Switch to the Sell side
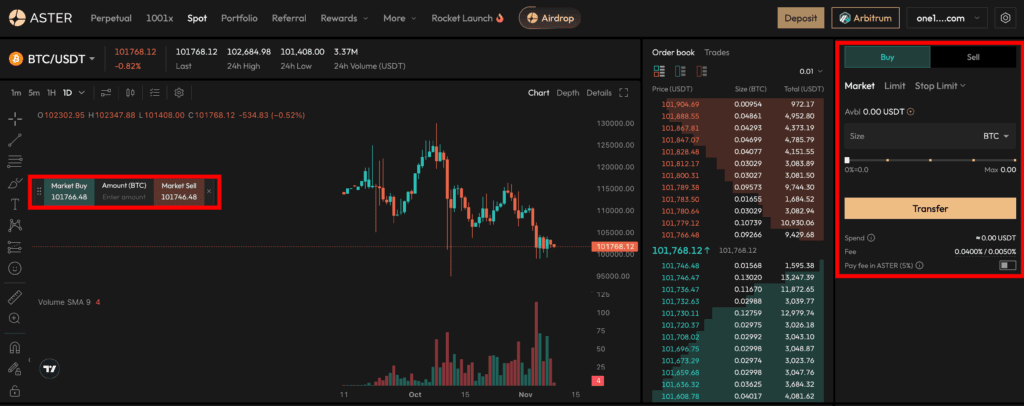Image resolution: width=1024 pixels, height=406 pixels. click(x=972, y=57)
